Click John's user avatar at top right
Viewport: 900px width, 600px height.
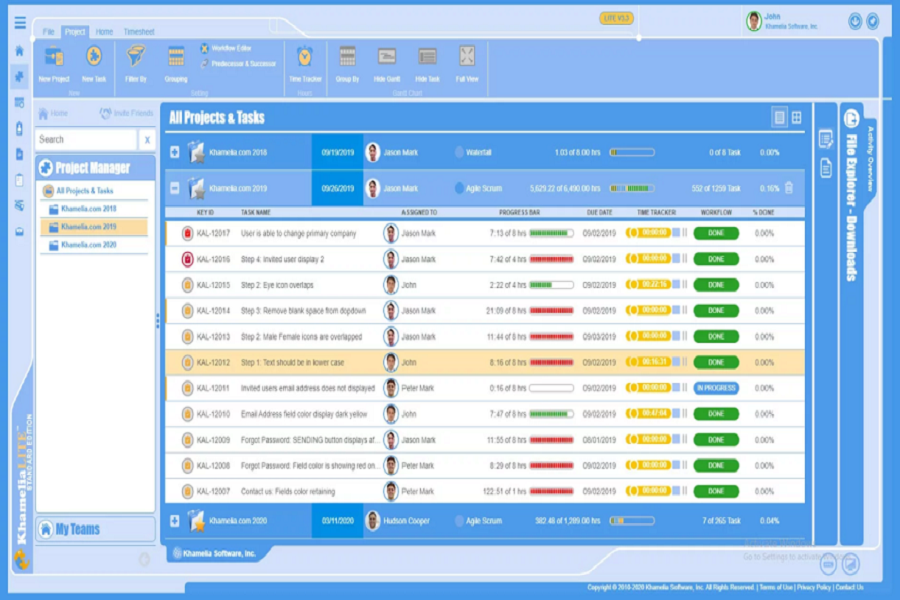[x=754, y=21]
